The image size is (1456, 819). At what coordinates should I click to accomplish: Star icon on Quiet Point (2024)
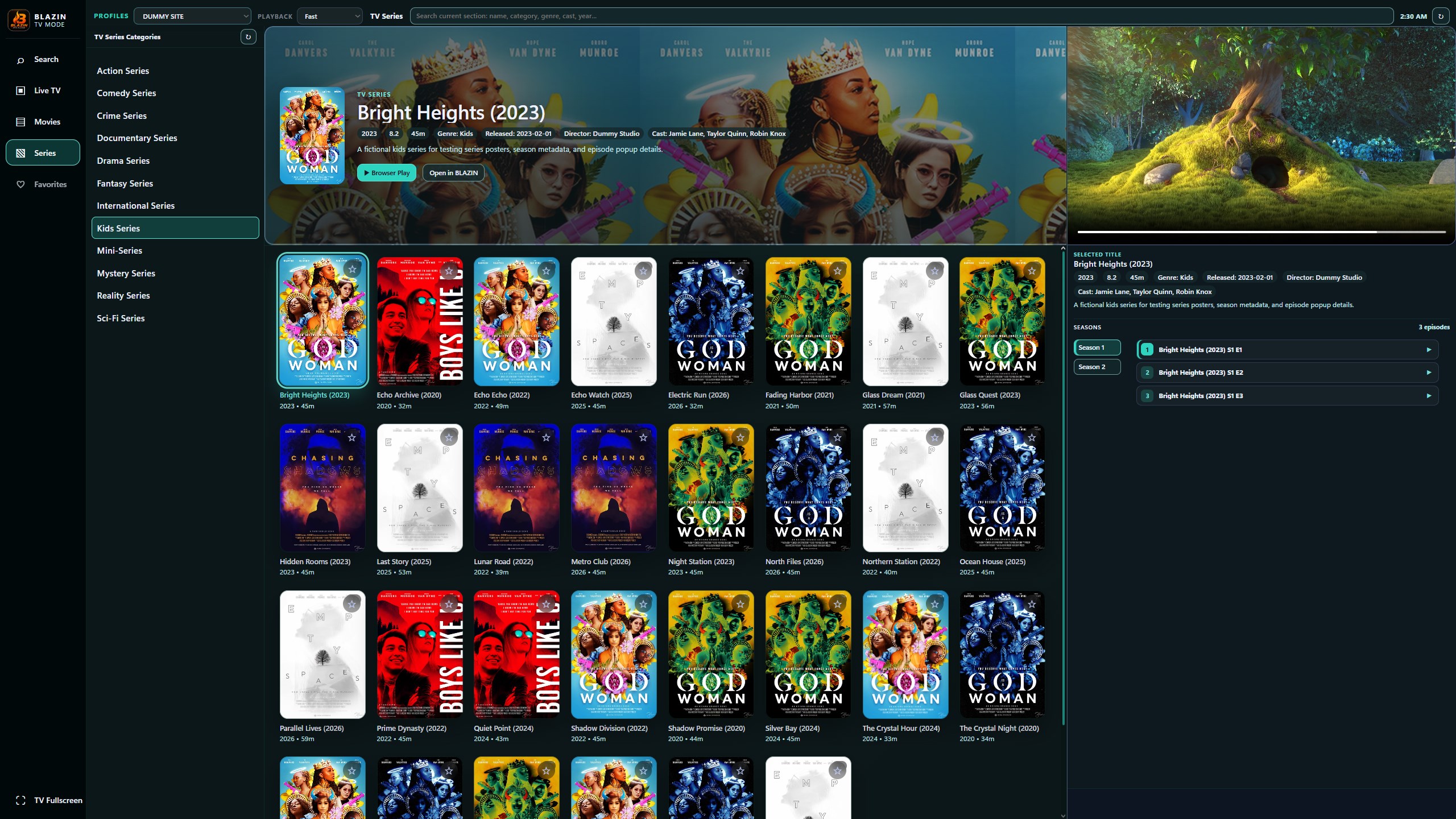click(x=546, y=604)
